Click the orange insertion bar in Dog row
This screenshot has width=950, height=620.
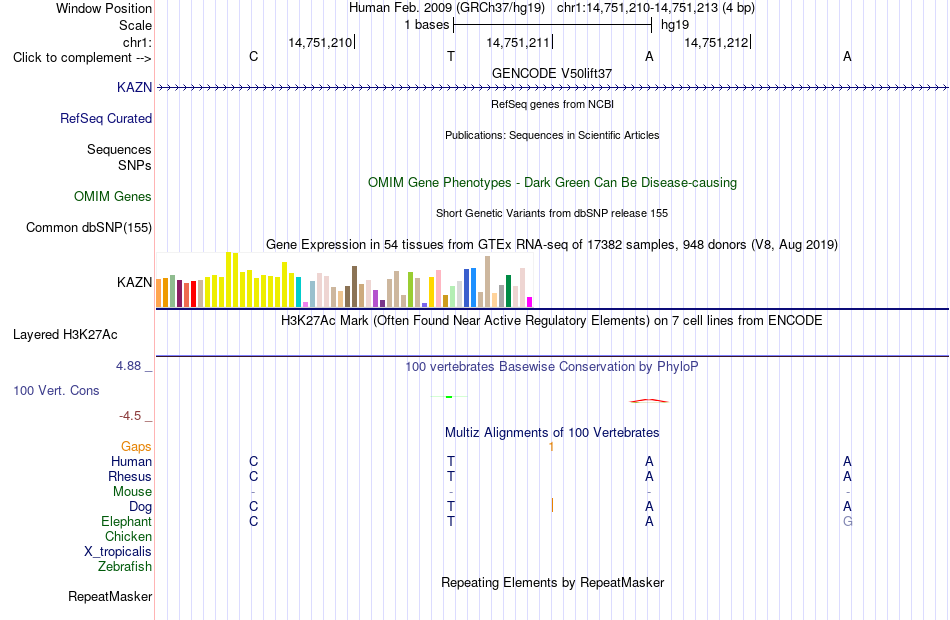[552, 505]
